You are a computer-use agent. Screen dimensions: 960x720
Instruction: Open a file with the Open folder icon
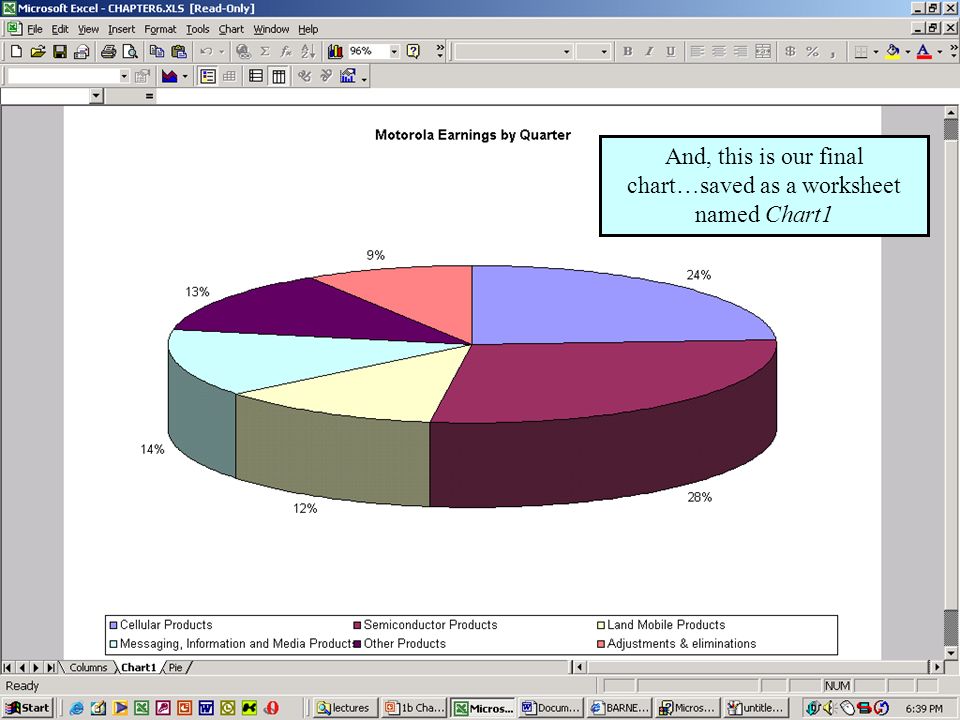[38, 52]
